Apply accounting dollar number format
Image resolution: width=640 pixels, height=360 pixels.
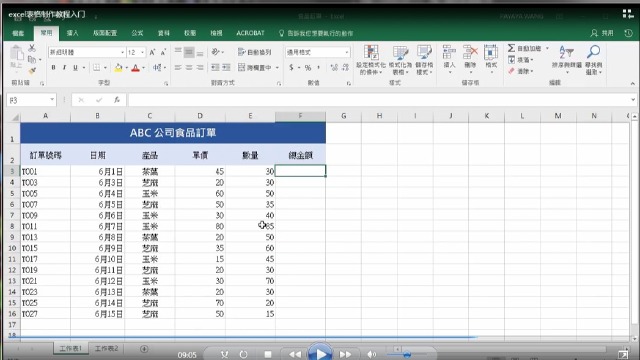tap(291, 67)
